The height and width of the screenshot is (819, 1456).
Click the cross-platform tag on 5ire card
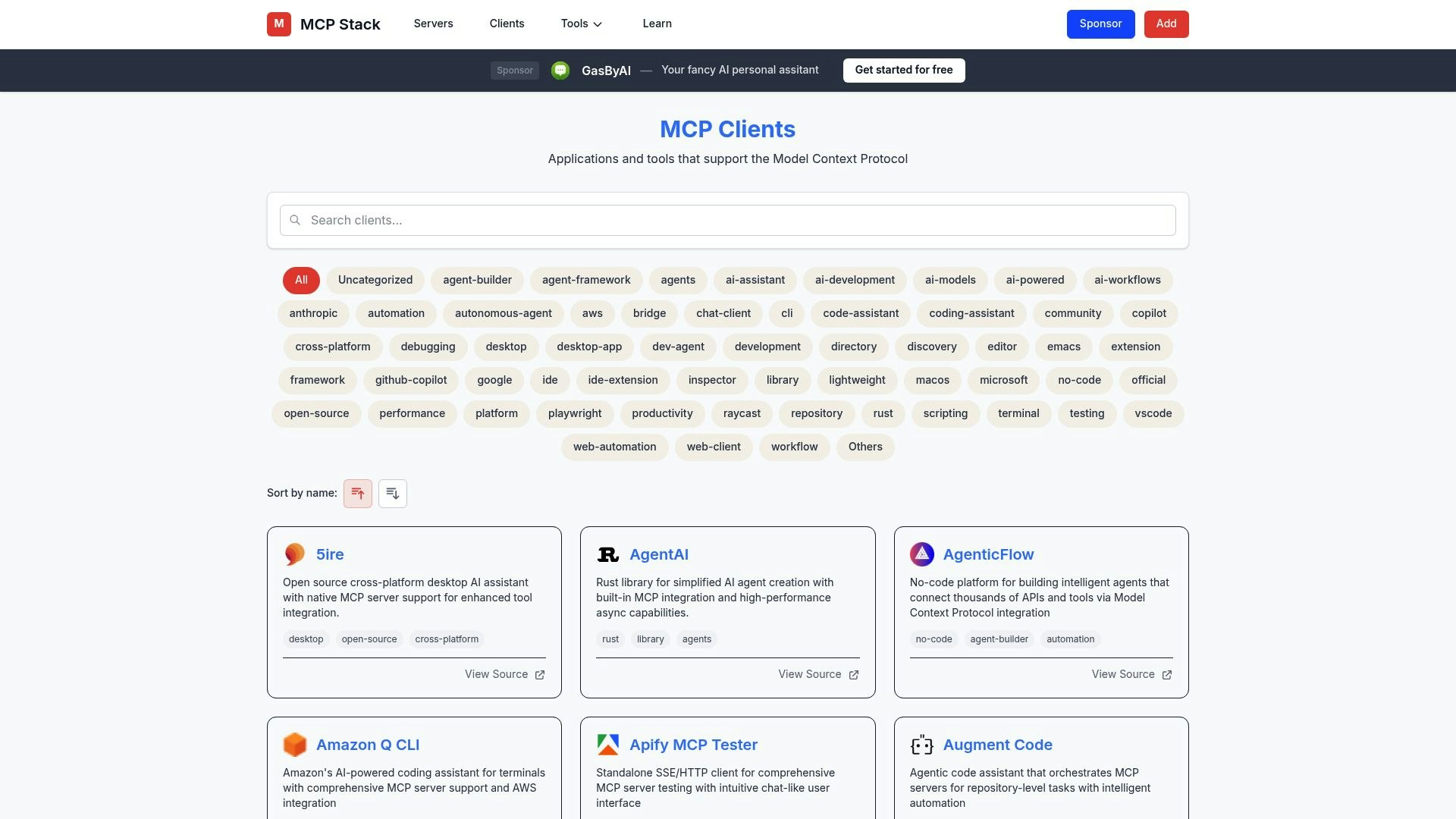(447, 639)
